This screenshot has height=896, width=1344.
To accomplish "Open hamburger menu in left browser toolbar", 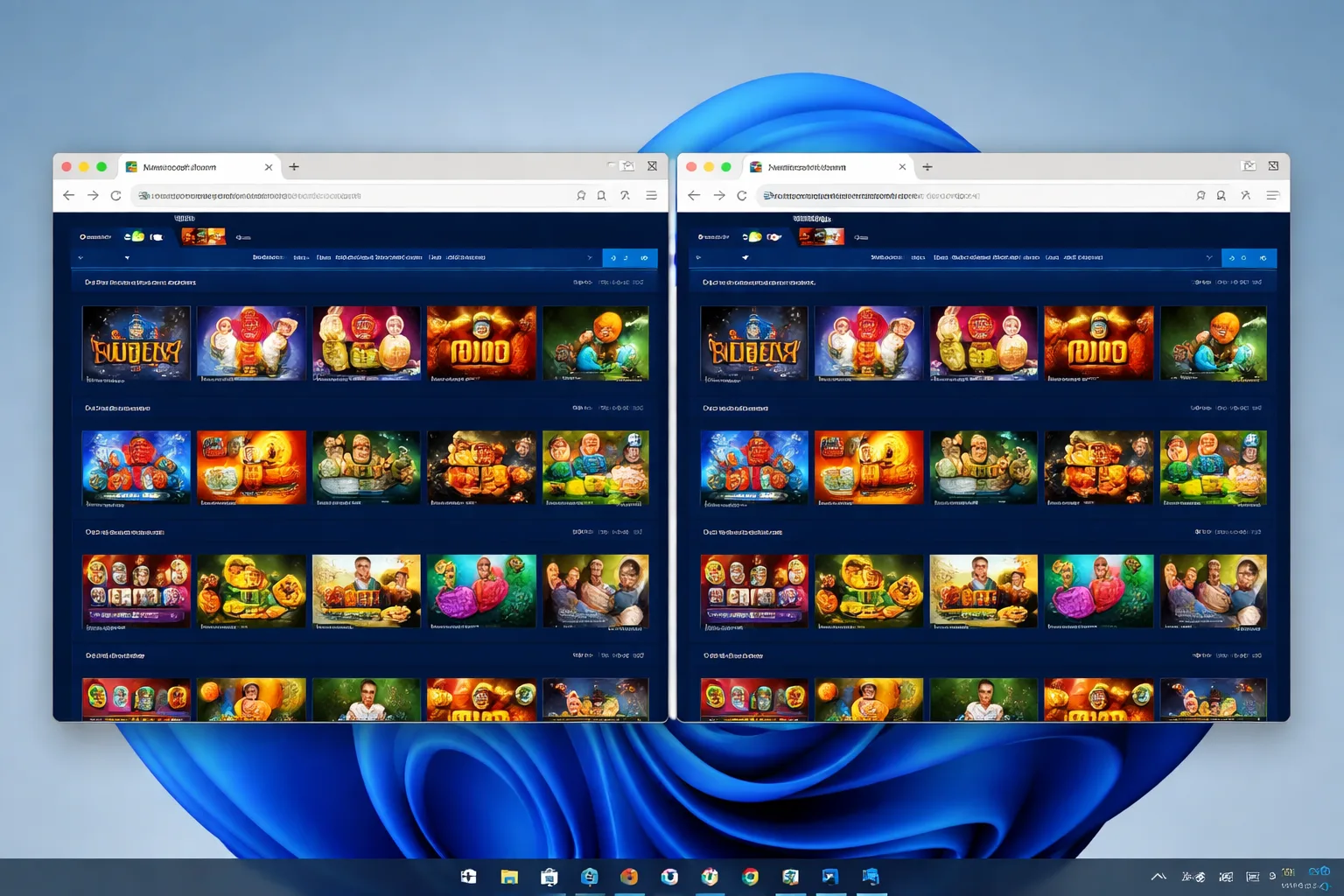I will 651,195.
